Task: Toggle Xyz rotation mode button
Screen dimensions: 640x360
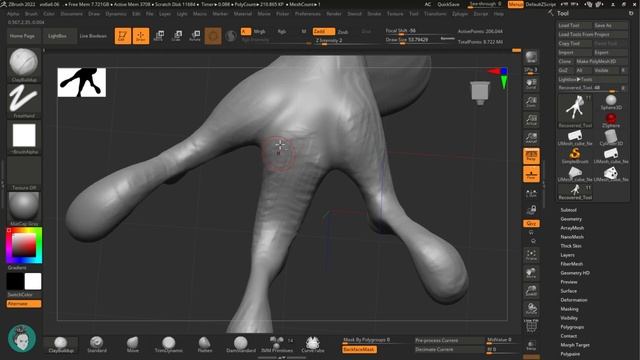Action: pos(531,224)
